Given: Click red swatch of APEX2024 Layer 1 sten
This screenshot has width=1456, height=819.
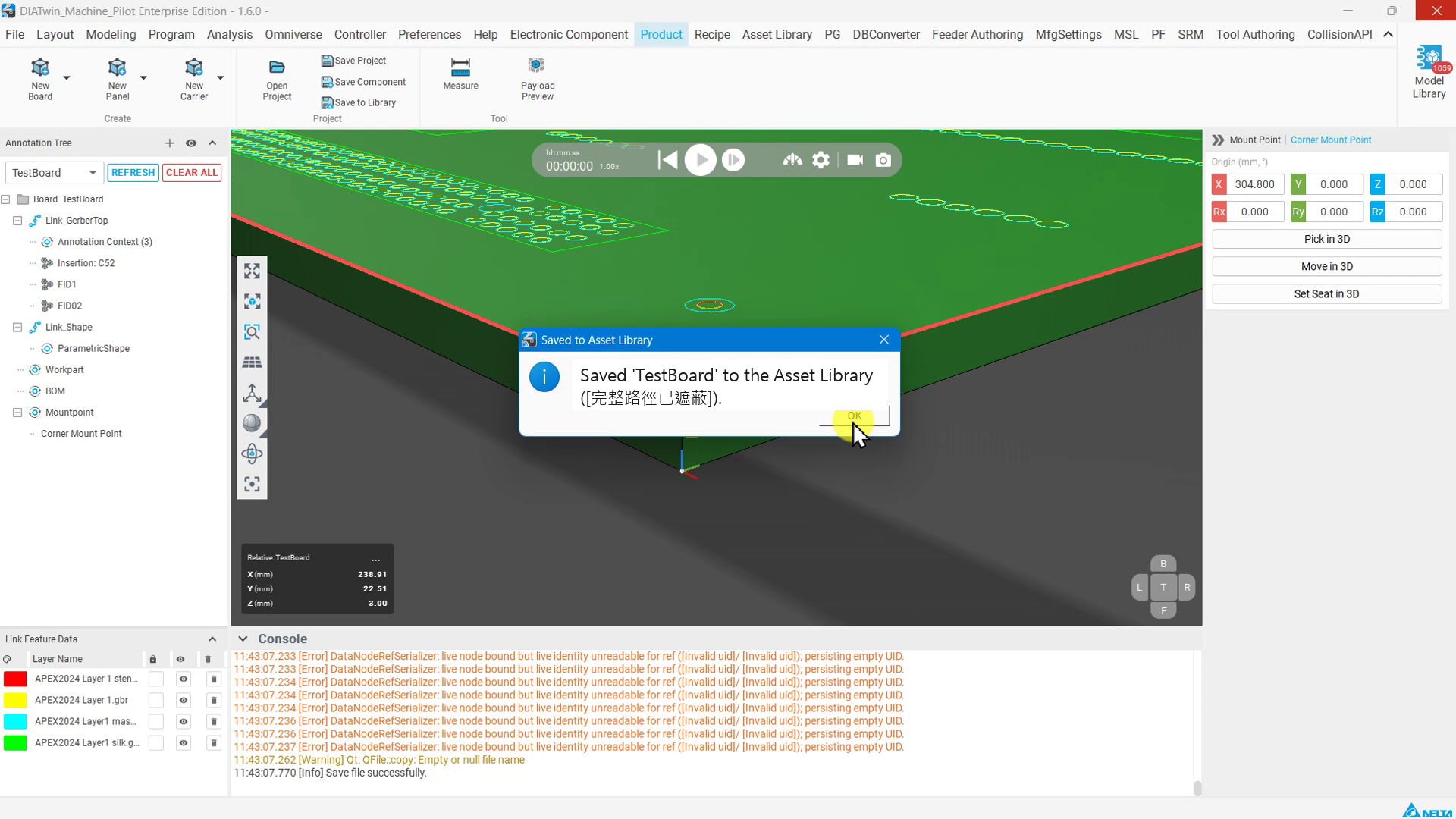Looking at the screenshot, I should click(15, 679).
